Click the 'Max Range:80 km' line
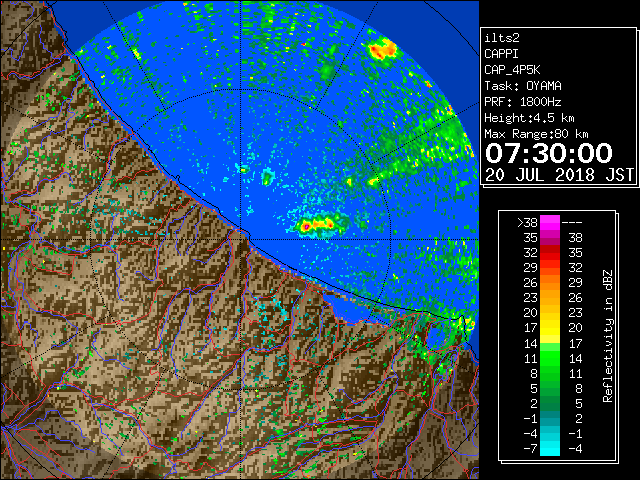 tap(536, 134)
